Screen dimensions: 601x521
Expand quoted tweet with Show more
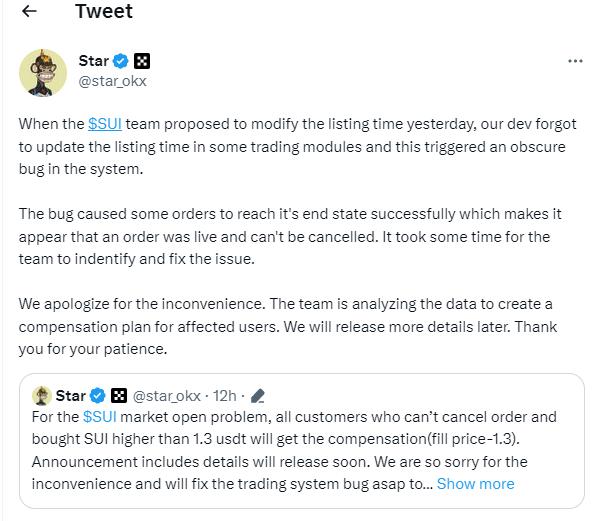click(x=475, y=484)
